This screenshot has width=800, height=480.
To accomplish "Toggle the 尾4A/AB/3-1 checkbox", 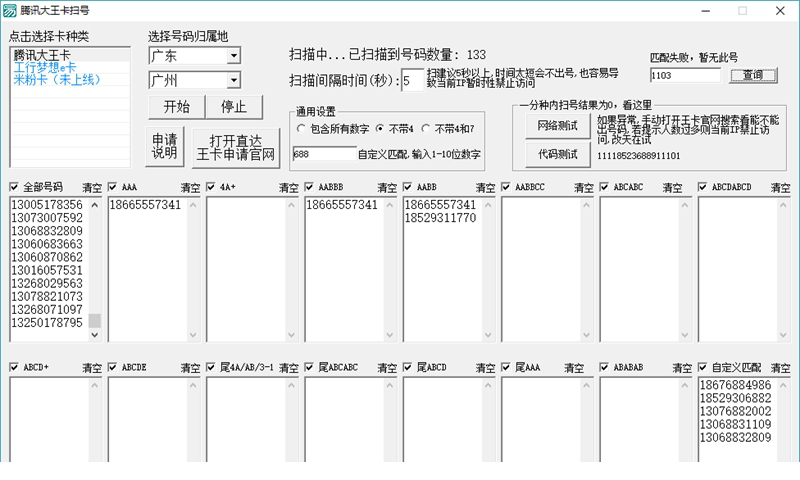I will pyautogui.click(x=211, y=367).
